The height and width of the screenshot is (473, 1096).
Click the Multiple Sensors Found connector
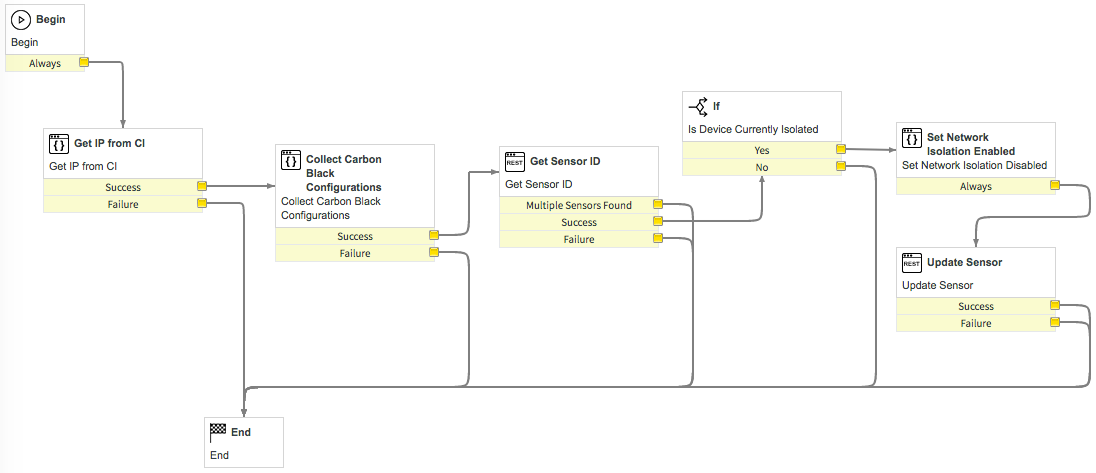pos(657,205)
